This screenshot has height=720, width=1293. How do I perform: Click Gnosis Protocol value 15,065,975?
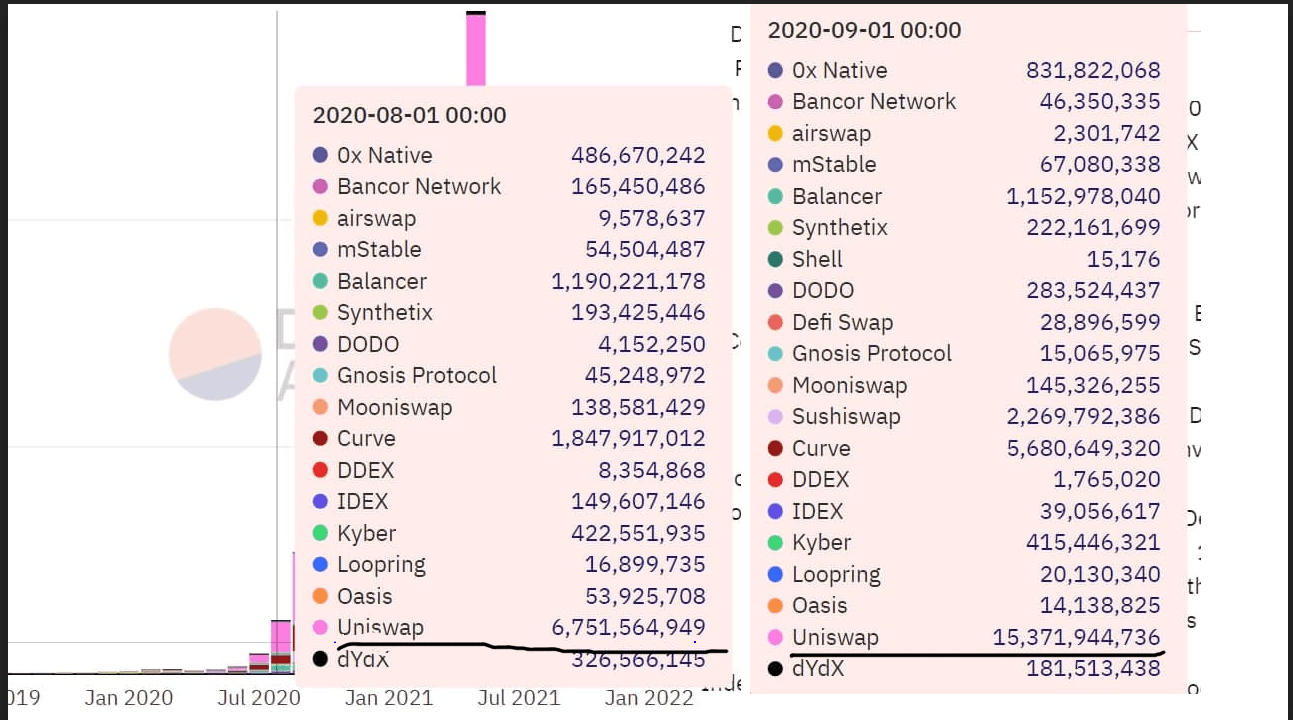pyautogui.click(x=1100, y=354)
